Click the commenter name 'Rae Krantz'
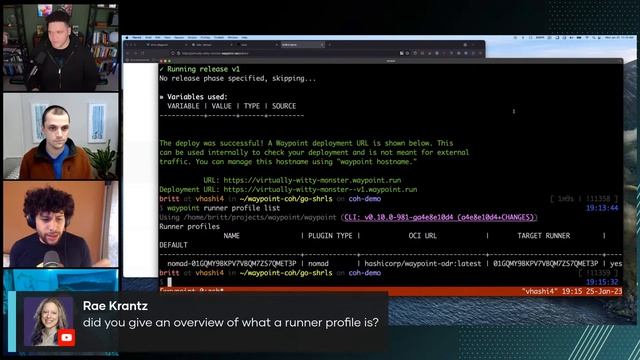640x360 pixels. (x=115, y=306)
